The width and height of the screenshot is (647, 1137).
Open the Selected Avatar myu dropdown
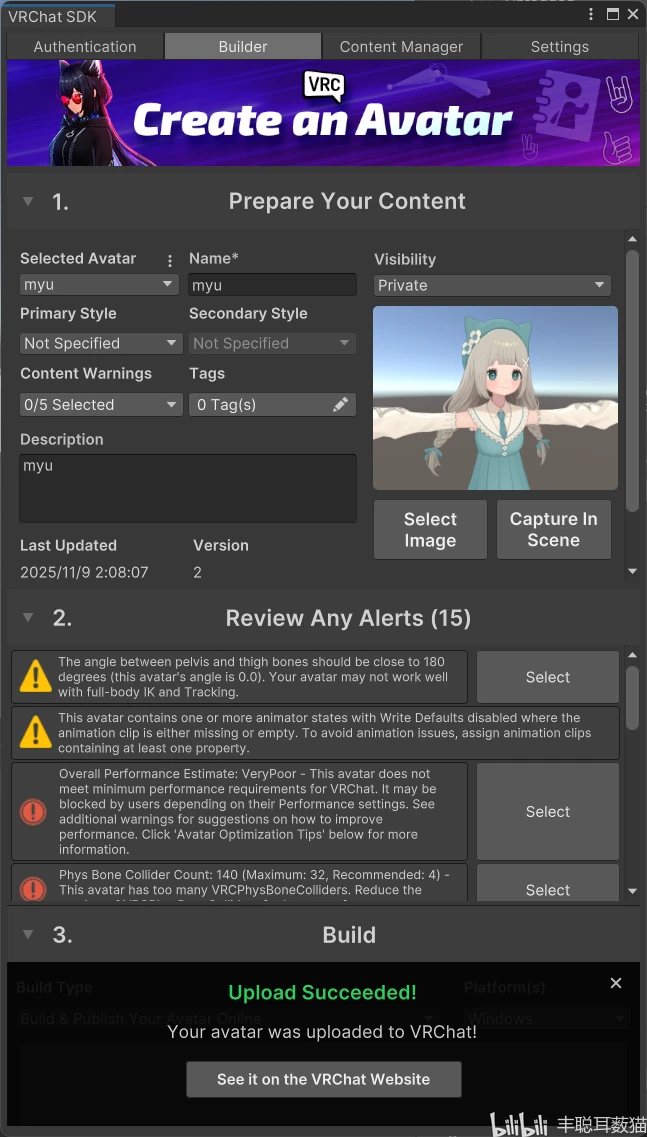[99, 284]
